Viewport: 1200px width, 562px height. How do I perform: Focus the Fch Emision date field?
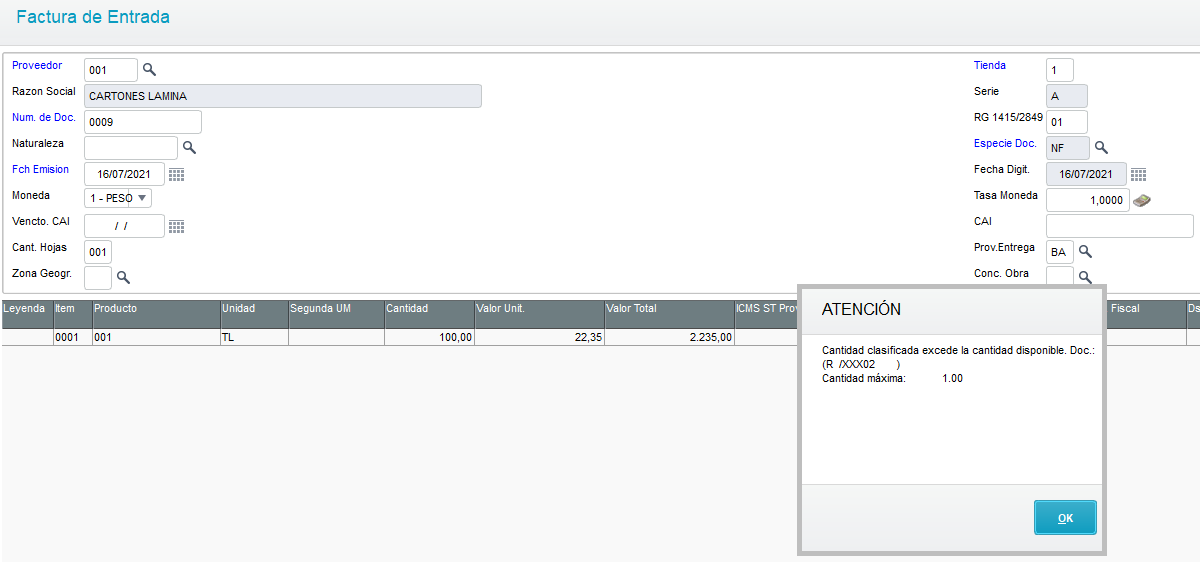click(124, 174)
